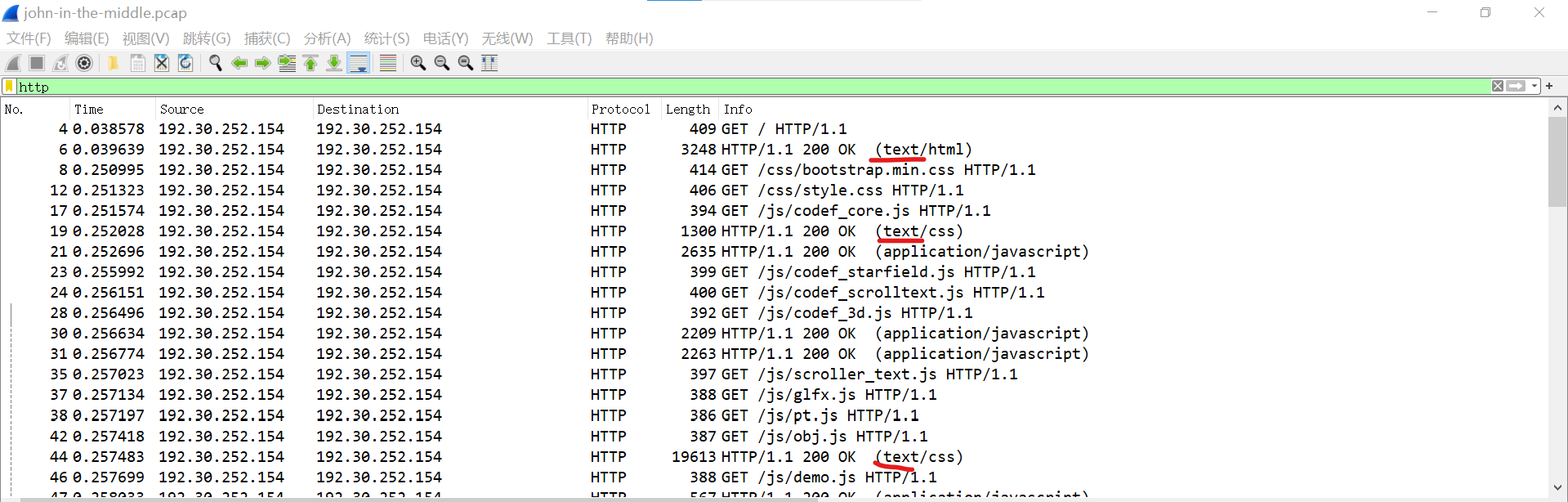The height and width of the screenshot is (502, 1568).
Task: Select packet 46 GET /js/demo.js
Action: click(x=773, y=477)
